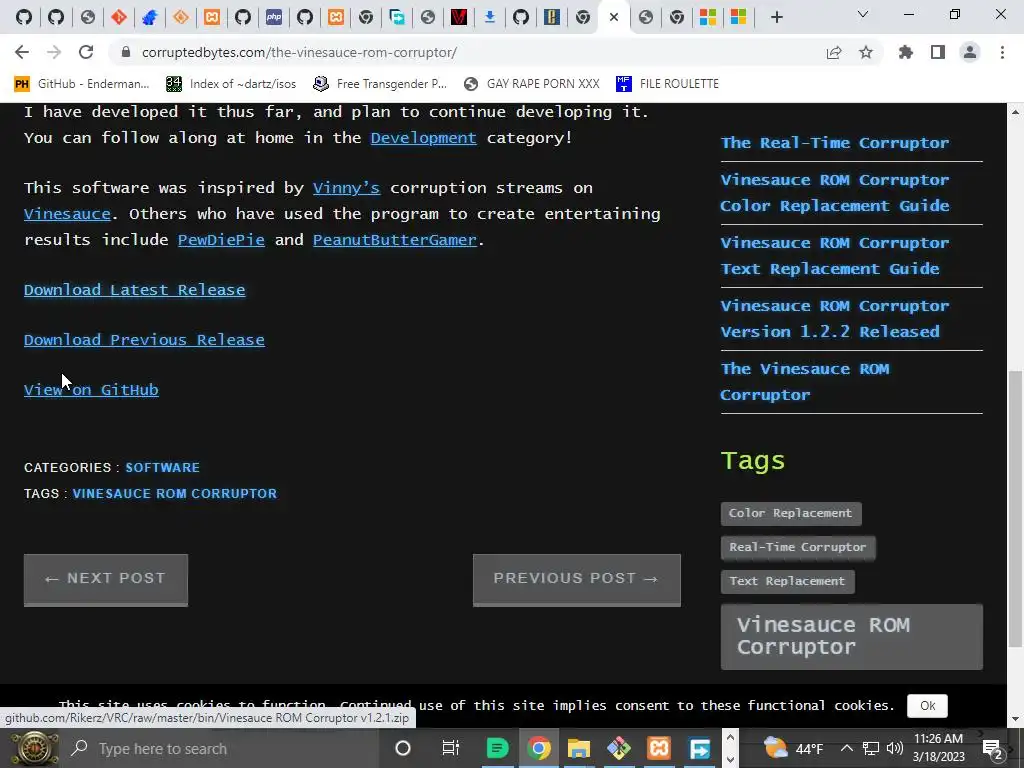The image size is (1024, 768).
Task: Select the Color Replacement tag
Action: (791, 513)
